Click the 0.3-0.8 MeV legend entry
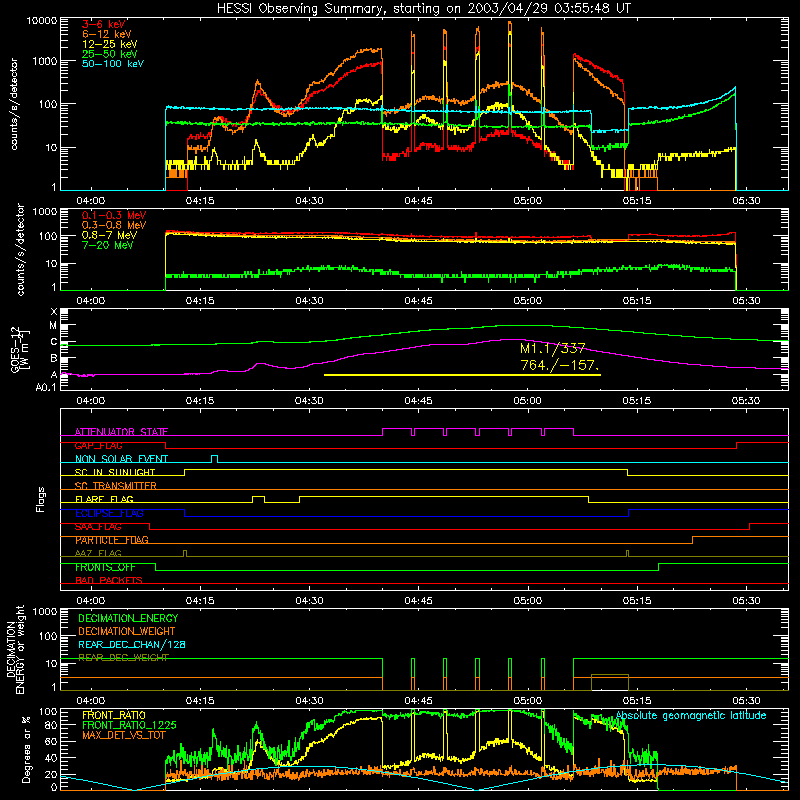This screenshot has height=800, width=800. [x=114, y=225]
